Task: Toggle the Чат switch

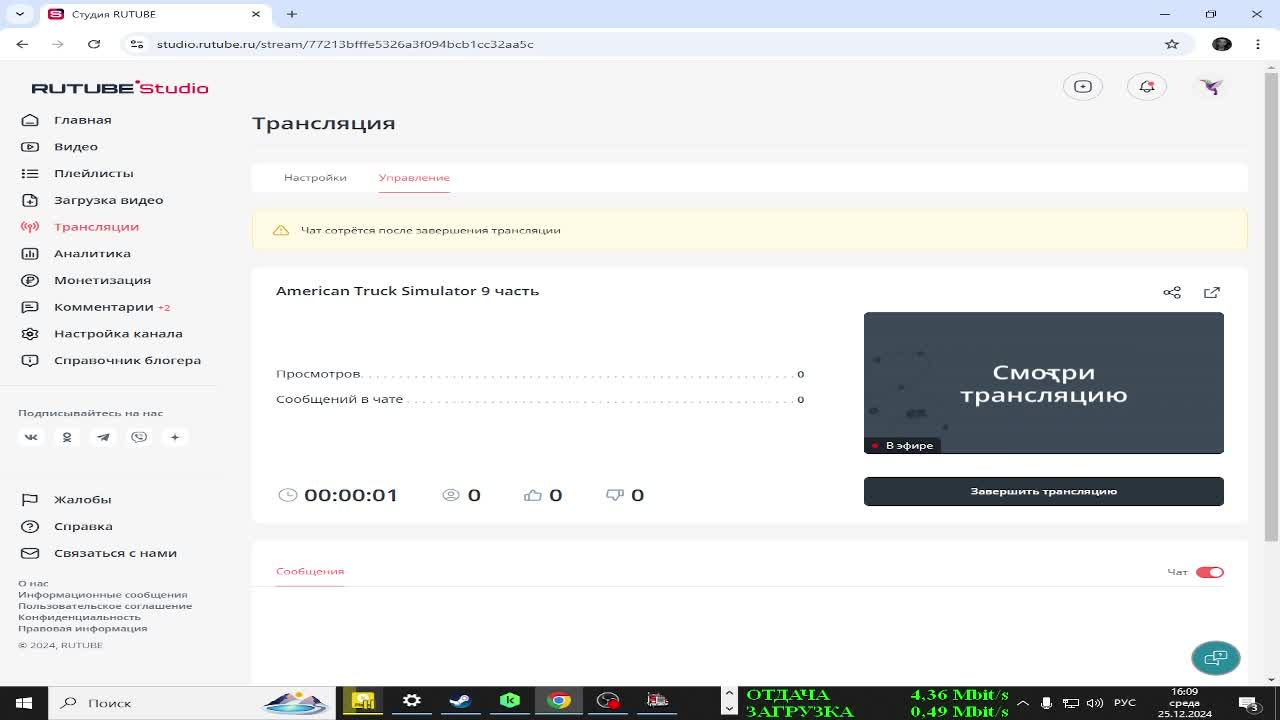Action: coord(1210,572)
